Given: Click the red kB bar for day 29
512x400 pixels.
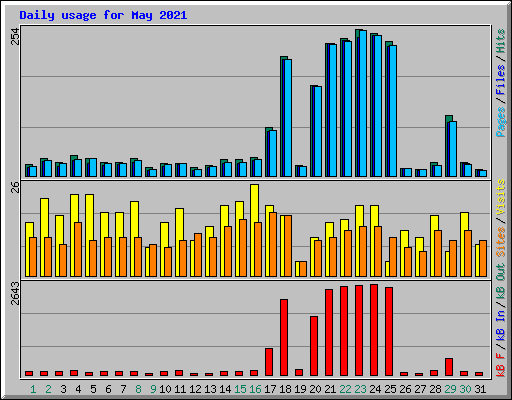Looking at the screenshot, I should pyautogui.click(x=449, y=367).
